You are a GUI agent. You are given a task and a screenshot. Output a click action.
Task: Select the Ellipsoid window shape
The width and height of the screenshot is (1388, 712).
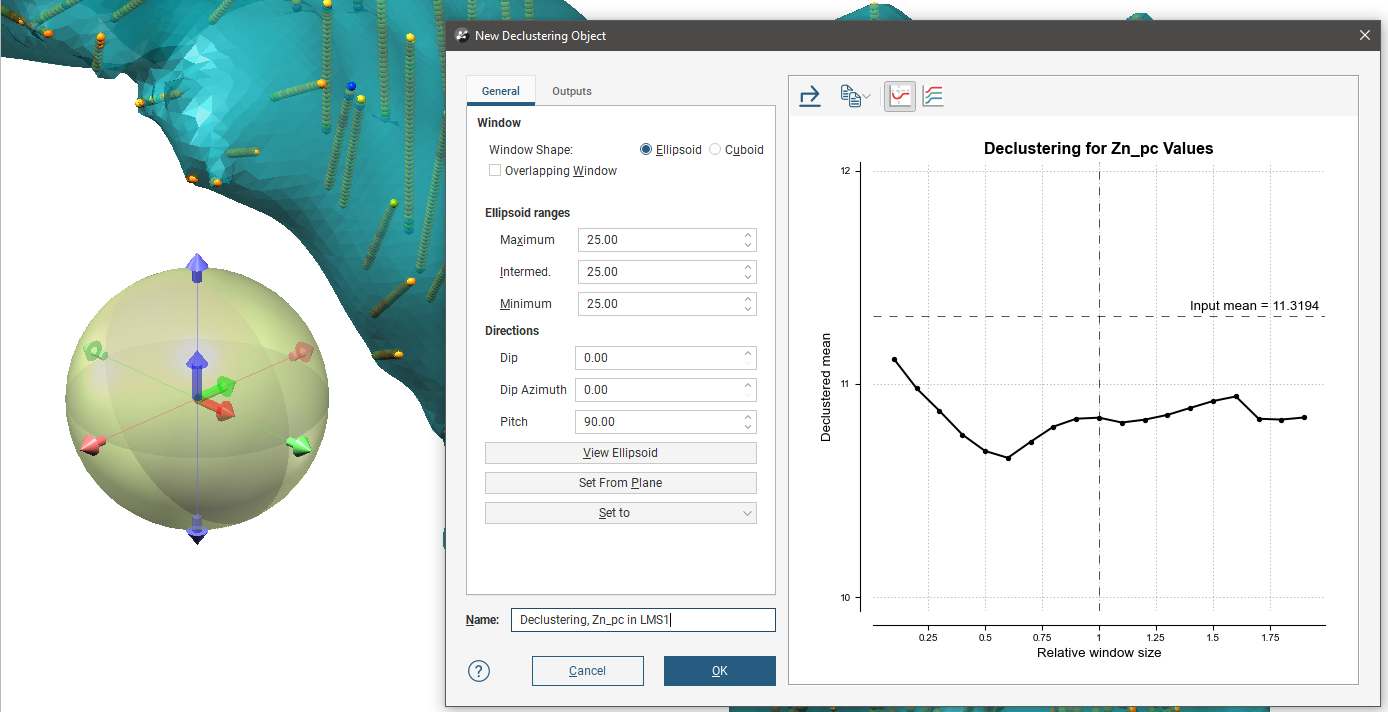click(646, 150)
